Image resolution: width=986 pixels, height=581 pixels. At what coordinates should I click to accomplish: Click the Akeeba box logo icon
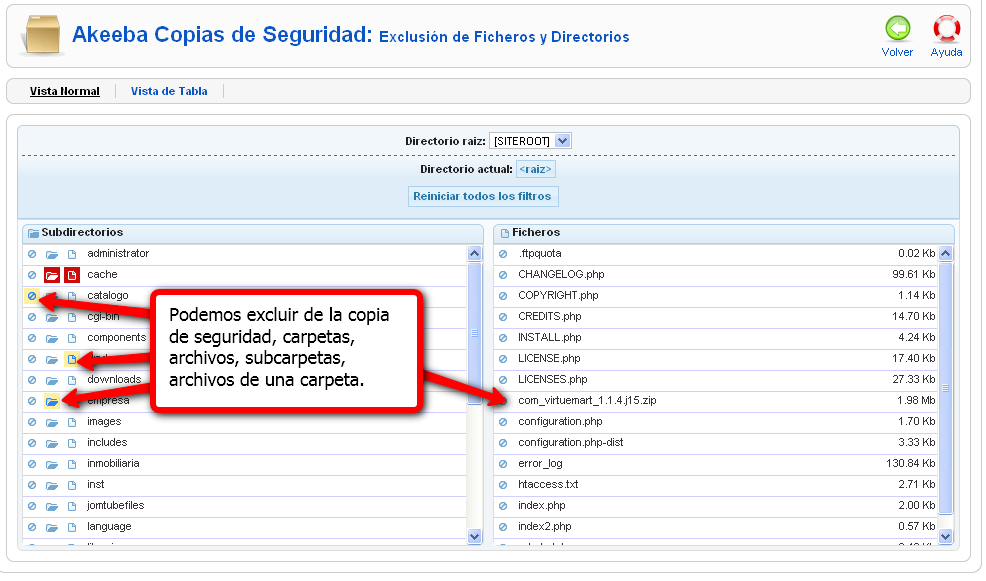pos(42,36)
